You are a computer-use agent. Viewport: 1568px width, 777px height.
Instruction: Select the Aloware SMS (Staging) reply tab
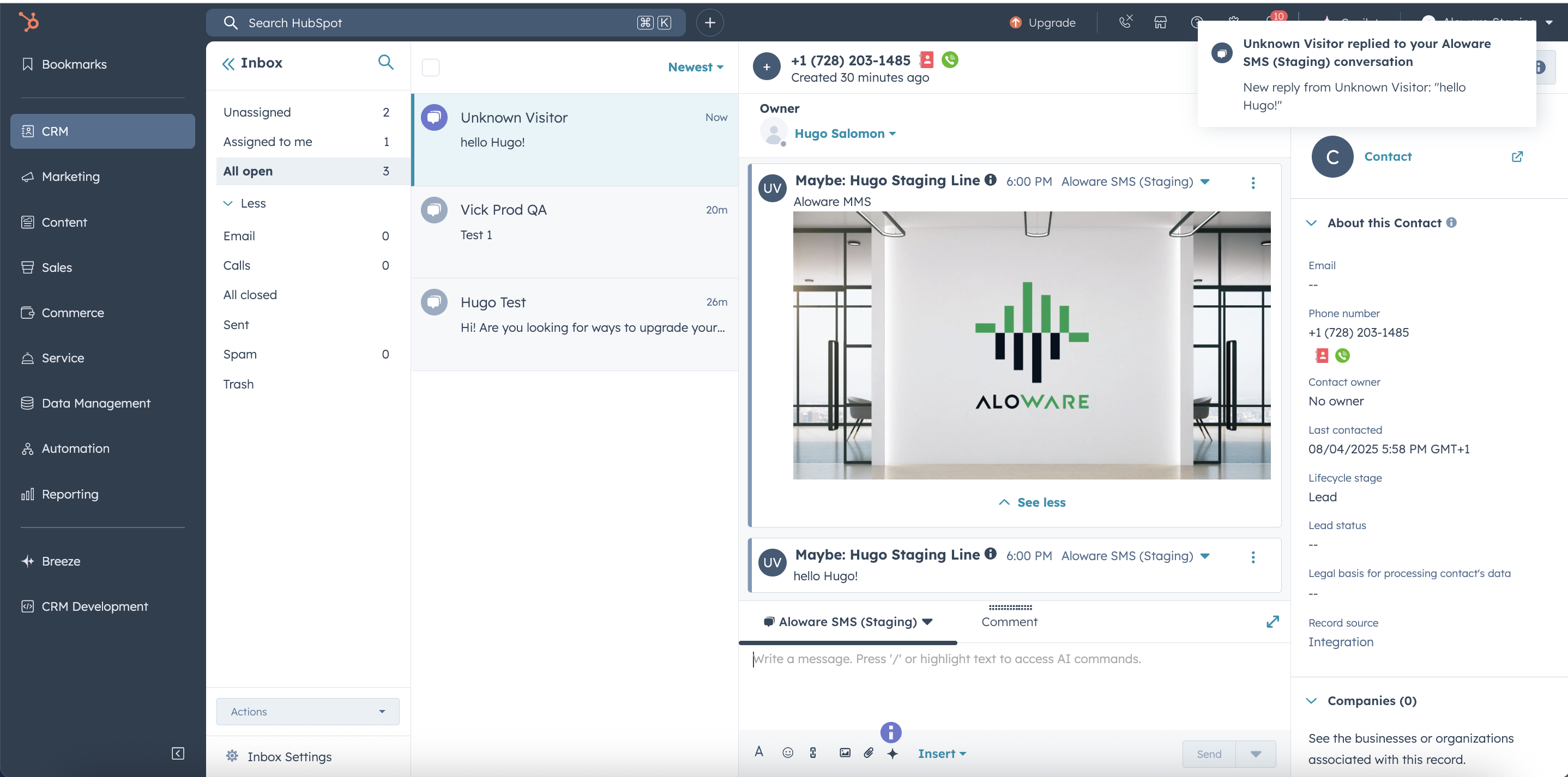848,622
